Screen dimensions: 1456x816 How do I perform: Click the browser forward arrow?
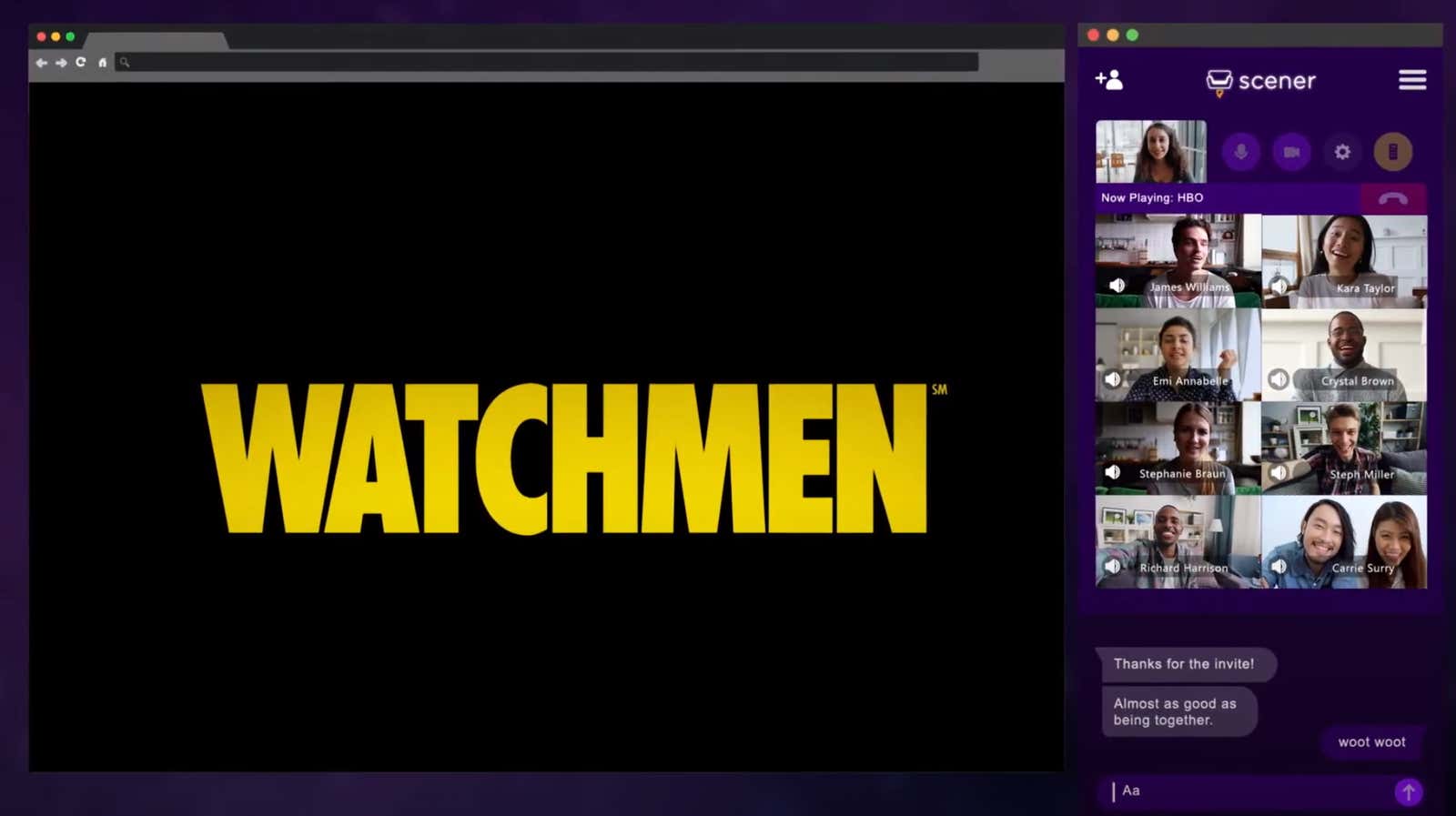pyautogui.click(x=61, y=63)
